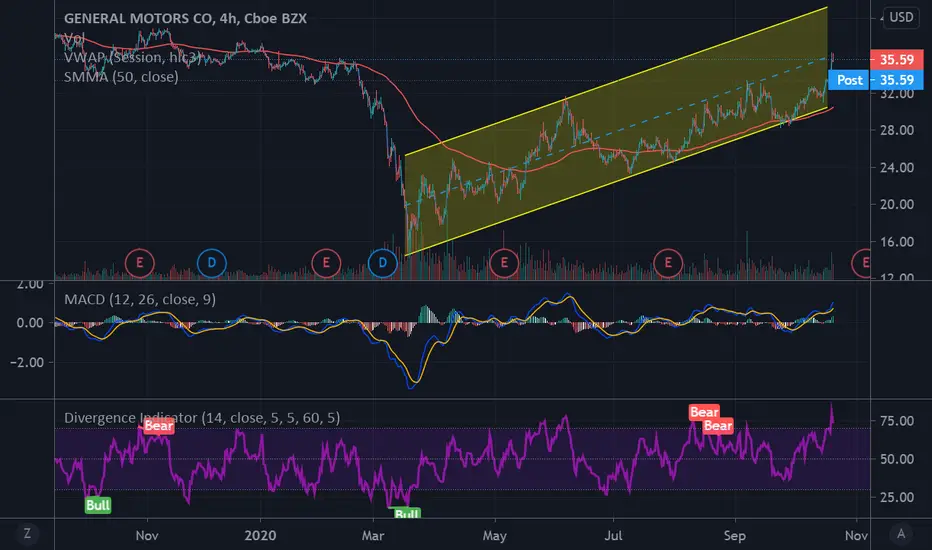Click the May label on time axis

pos(495,535)
